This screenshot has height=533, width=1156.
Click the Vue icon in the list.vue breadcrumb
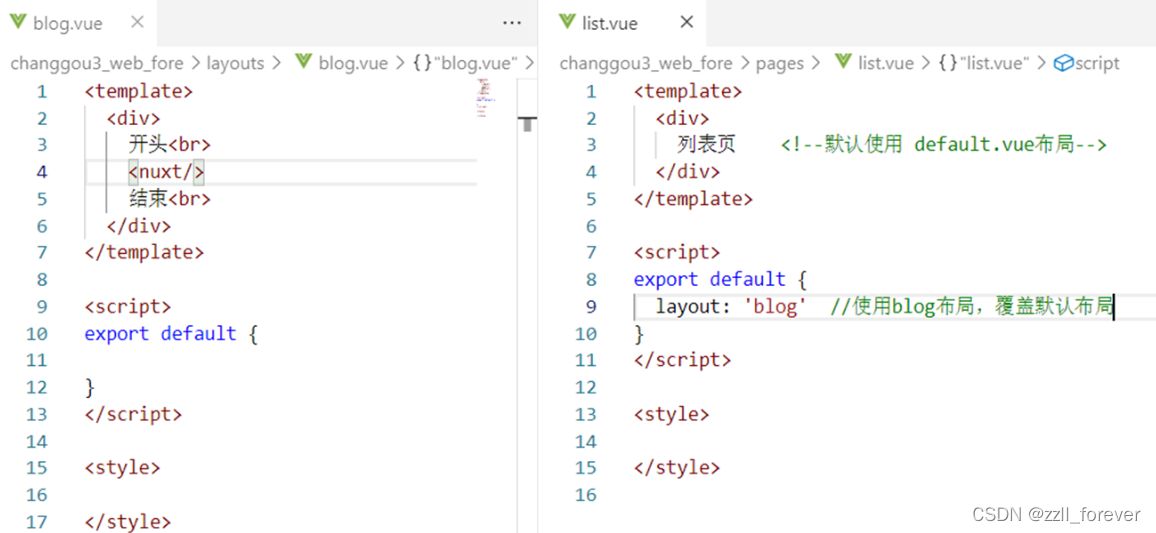pos(843,63)
